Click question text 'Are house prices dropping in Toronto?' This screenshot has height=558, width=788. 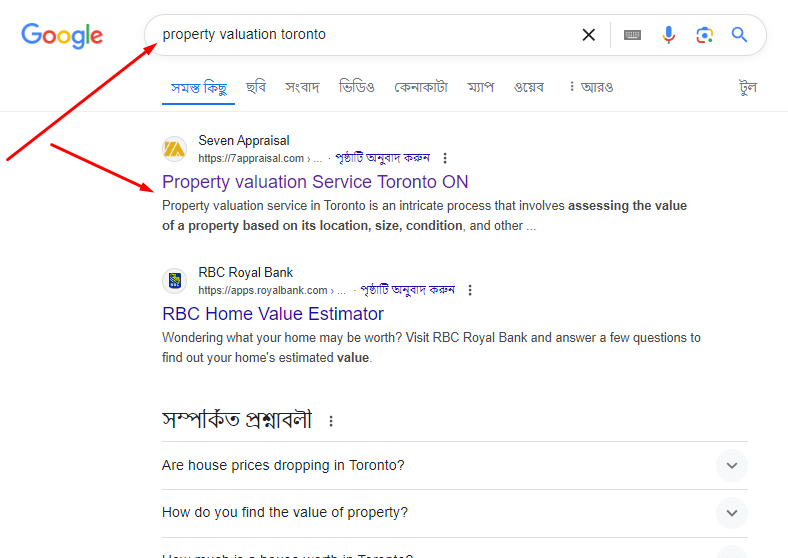tap(283, 466)
